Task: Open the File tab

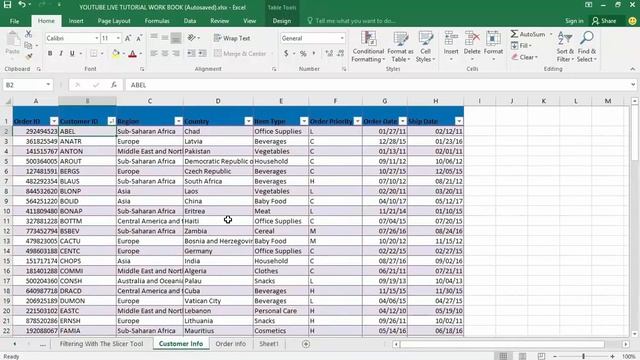Action: 14,21
